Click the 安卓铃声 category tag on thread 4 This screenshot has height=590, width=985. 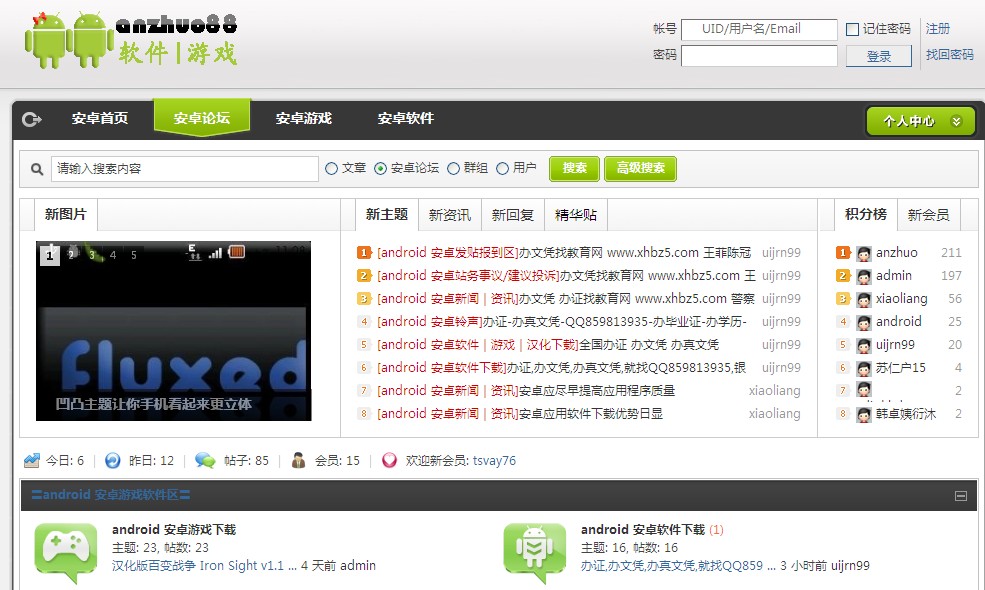pos(429,322)
